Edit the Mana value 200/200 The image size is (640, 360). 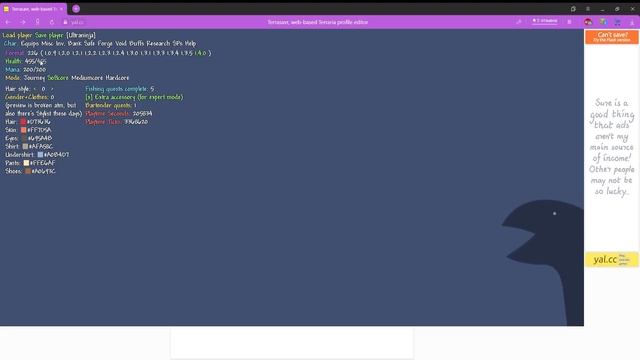pyautogui.click(x=35, y=70)
